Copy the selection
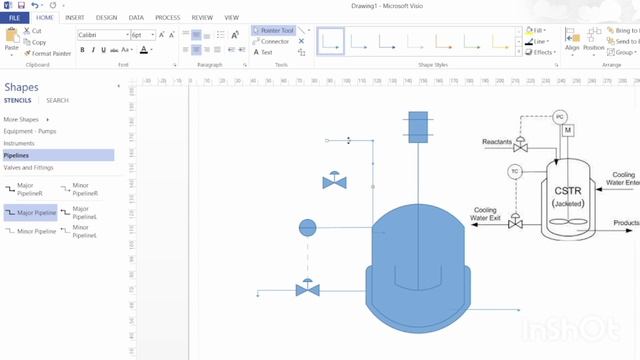 coord(35,42)
